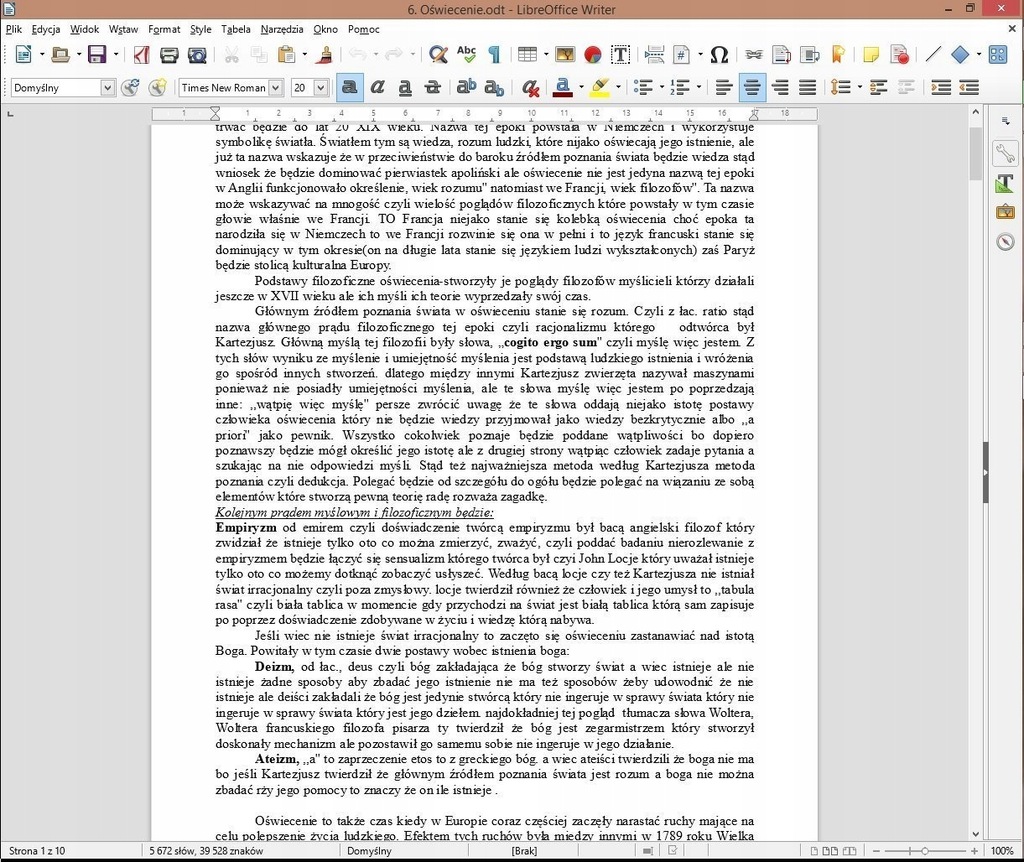Apply the dark red font color
The image size is (1024, 862).
tap(563, 88)
